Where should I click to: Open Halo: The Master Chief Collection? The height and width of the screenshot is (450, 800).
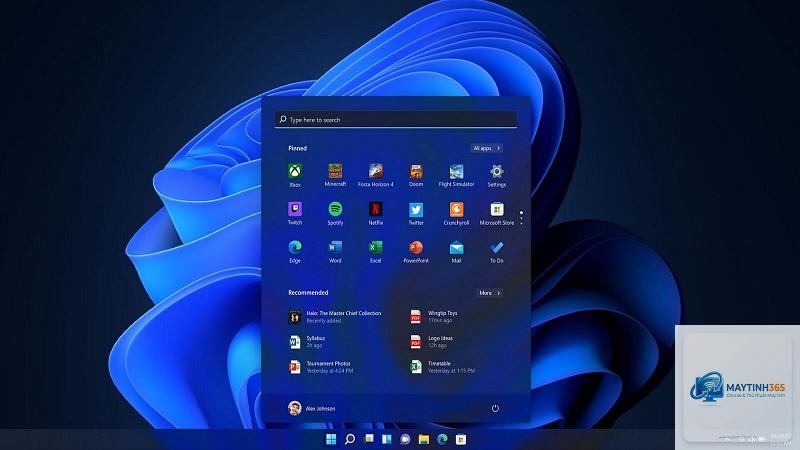[x=335, y=317]
